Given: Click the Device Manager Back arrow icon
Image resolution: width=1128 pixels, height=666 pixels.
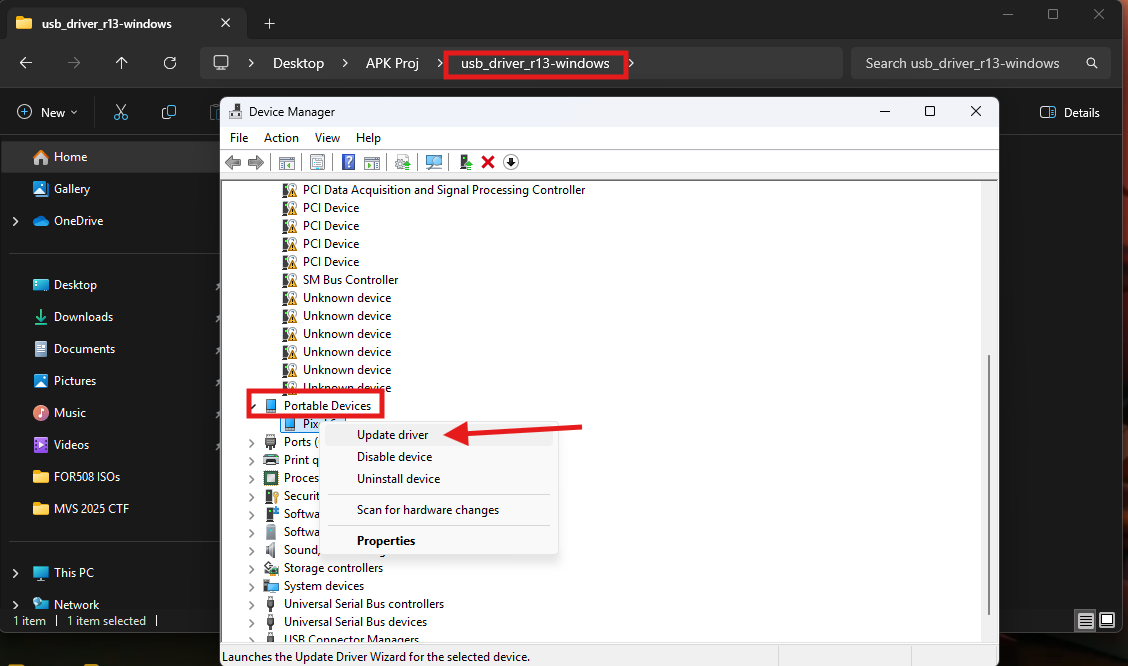Looking at the screenshot, I should [233, 162].
